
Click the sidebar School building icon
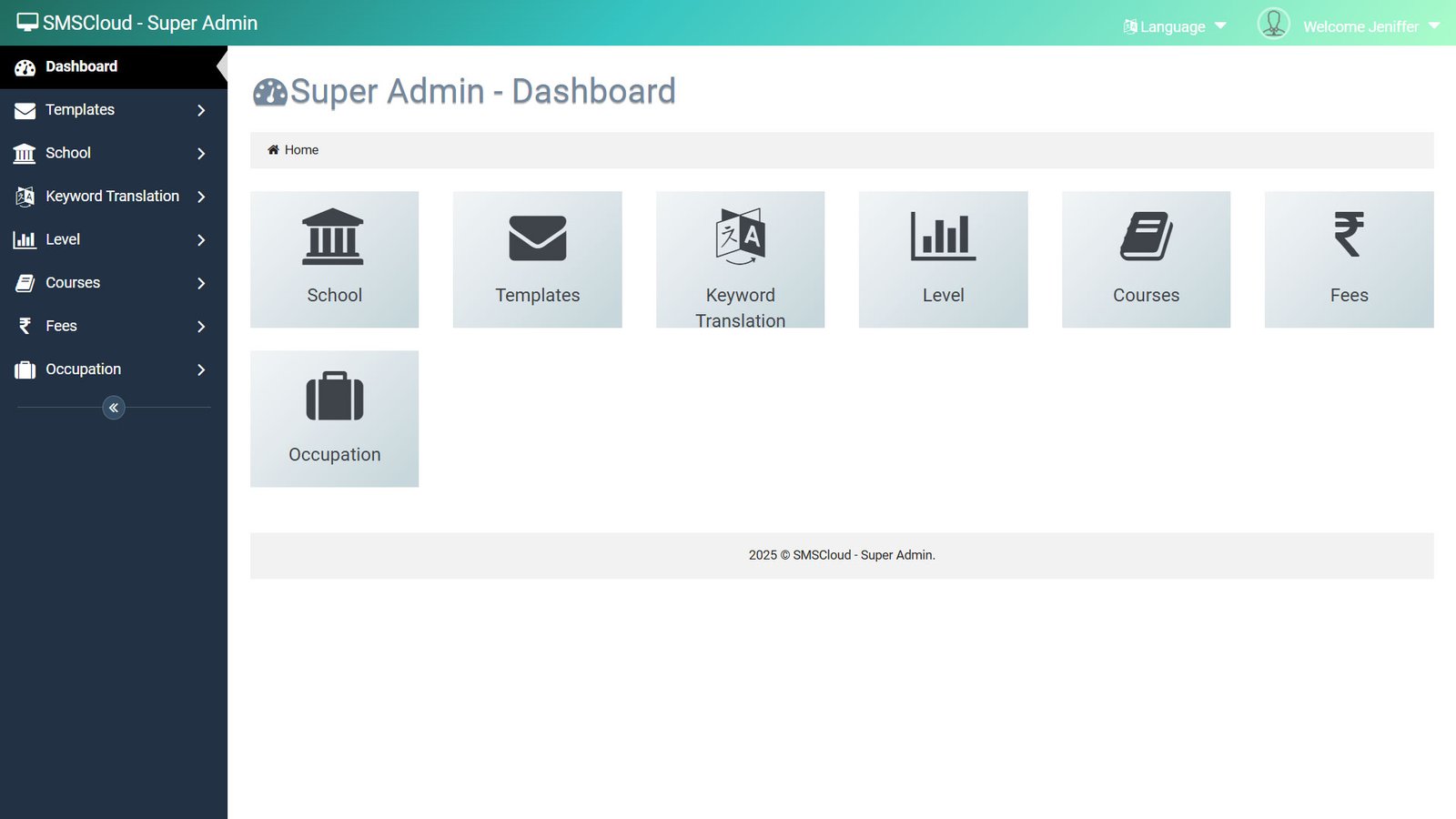tap(25, 153)
